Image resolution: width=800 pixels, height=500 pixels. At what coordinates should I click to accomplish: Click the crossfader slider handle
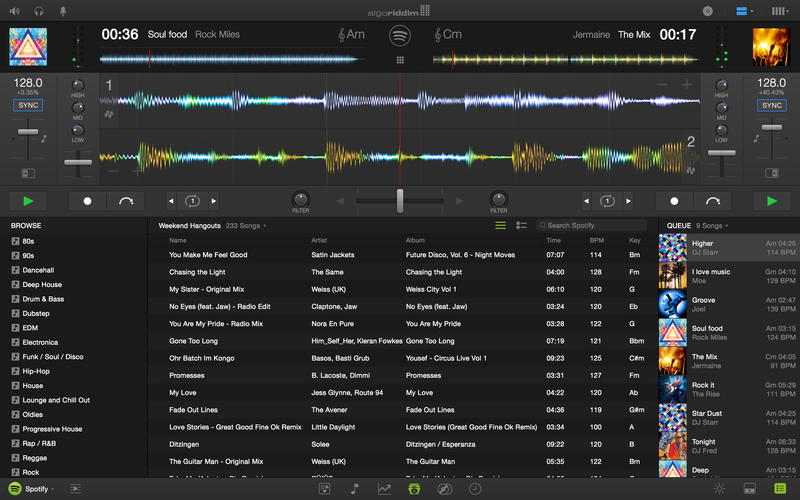399,201
